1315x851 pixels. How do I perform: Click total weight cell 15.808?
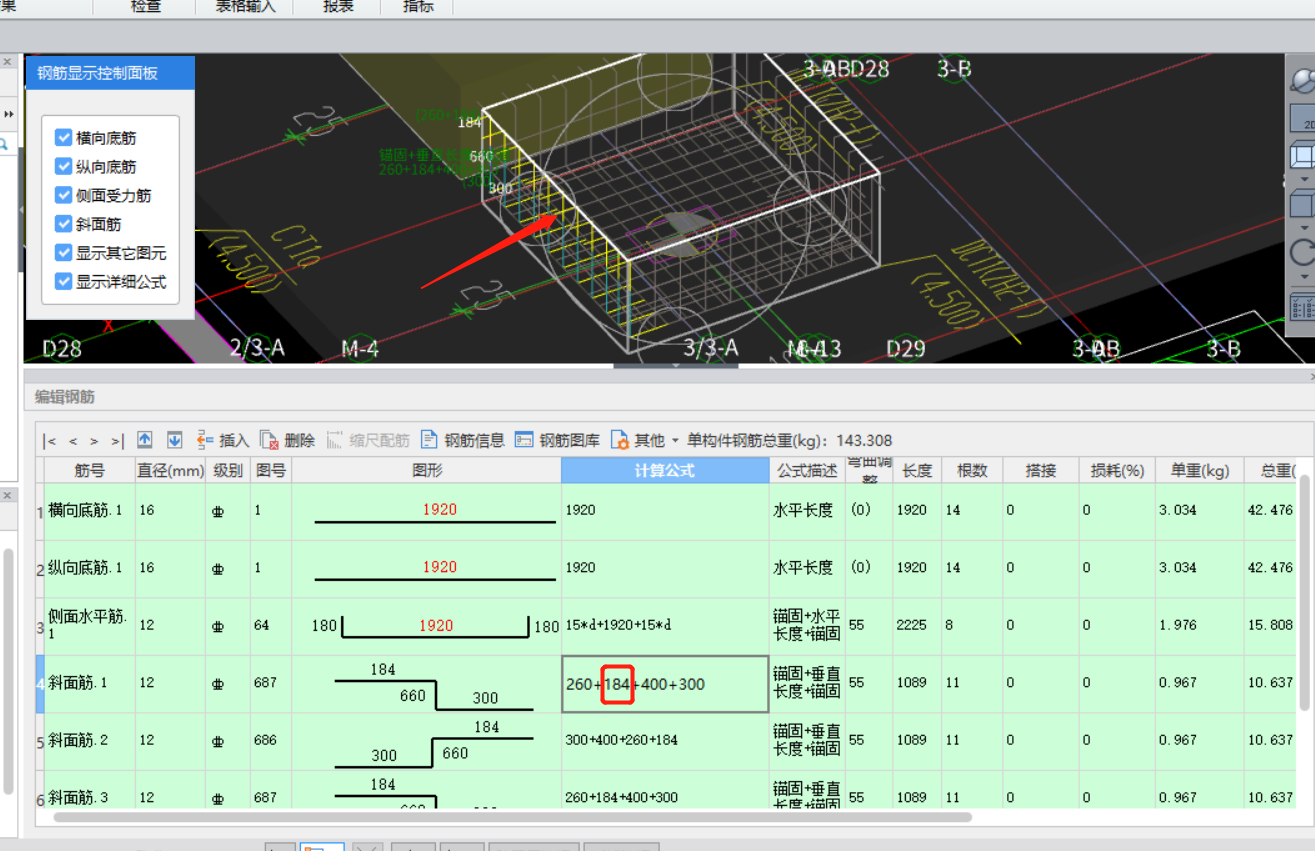pyautogui.click(x=1271, y=626)
